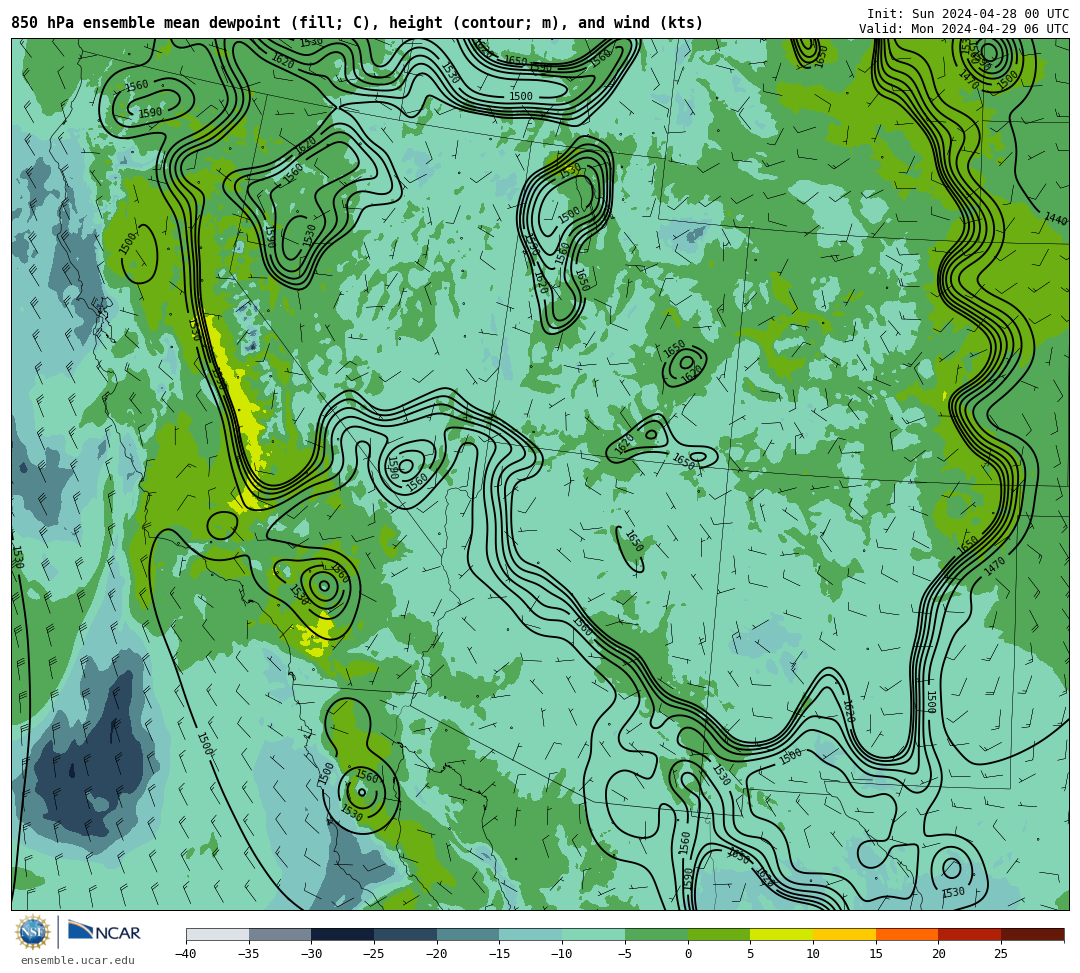The width and height of the screenshot is (1080, 973).
Task: Click the -10 colorbar tick label
Action: click(562, 954)
